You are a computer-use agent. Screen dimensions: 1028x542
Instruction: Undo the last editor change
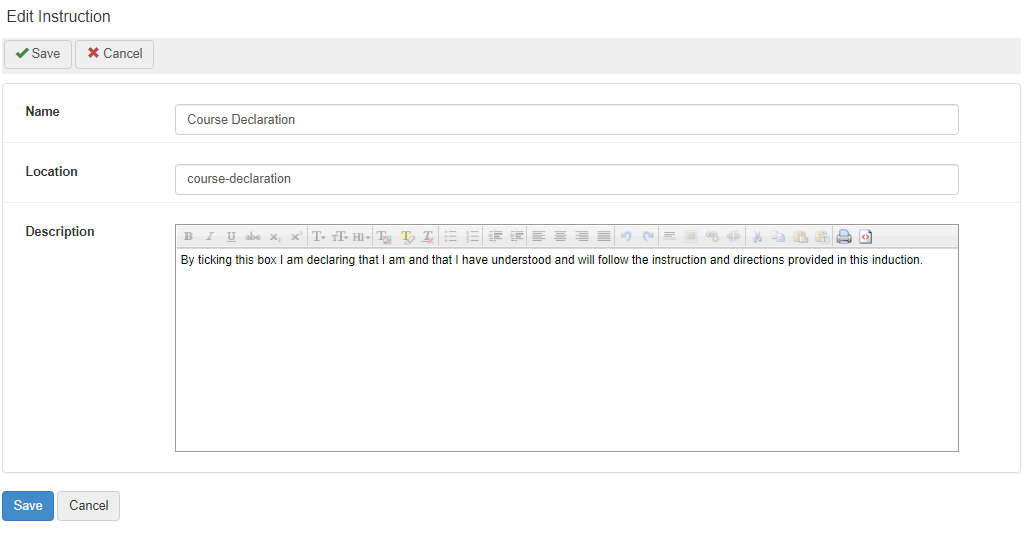626,237
